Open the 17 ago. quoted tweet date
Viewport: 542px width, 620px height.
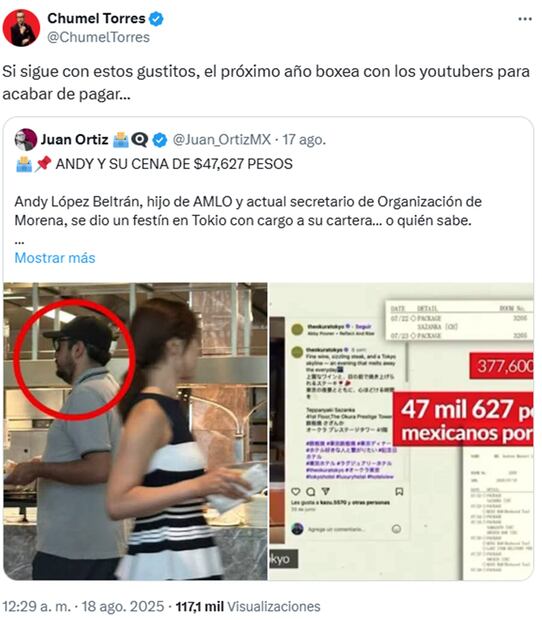click(304, 140)
